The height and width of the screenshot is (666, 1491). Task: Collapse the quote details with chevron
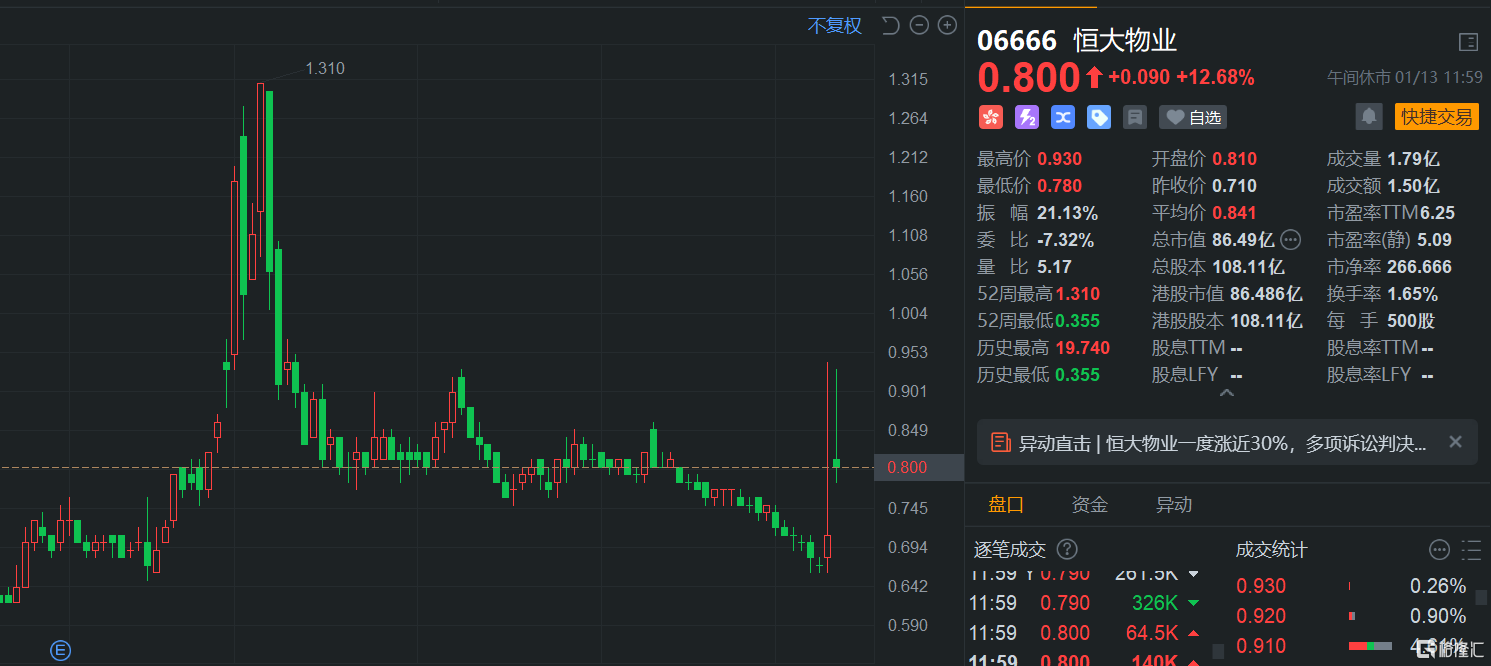click(x=1227, y=393)
